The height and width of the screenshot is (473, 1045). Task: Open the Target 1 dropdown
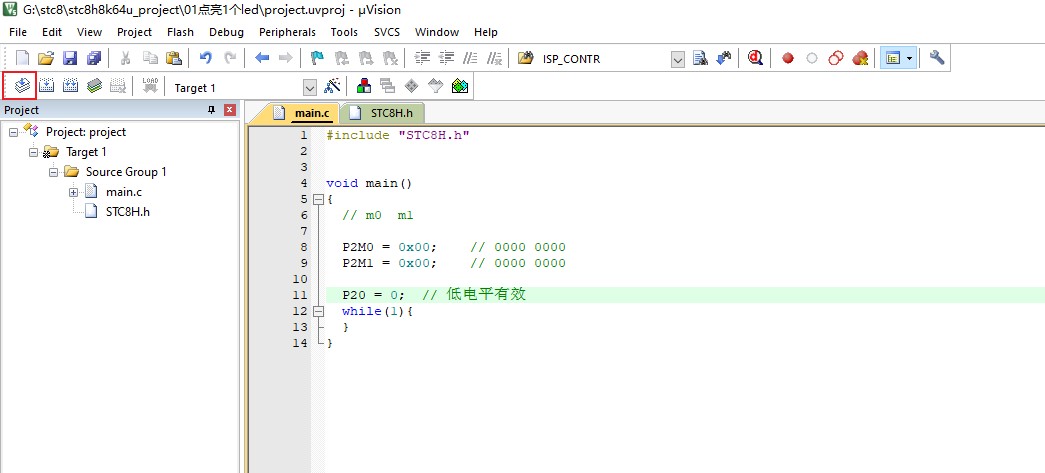[310, 88]
